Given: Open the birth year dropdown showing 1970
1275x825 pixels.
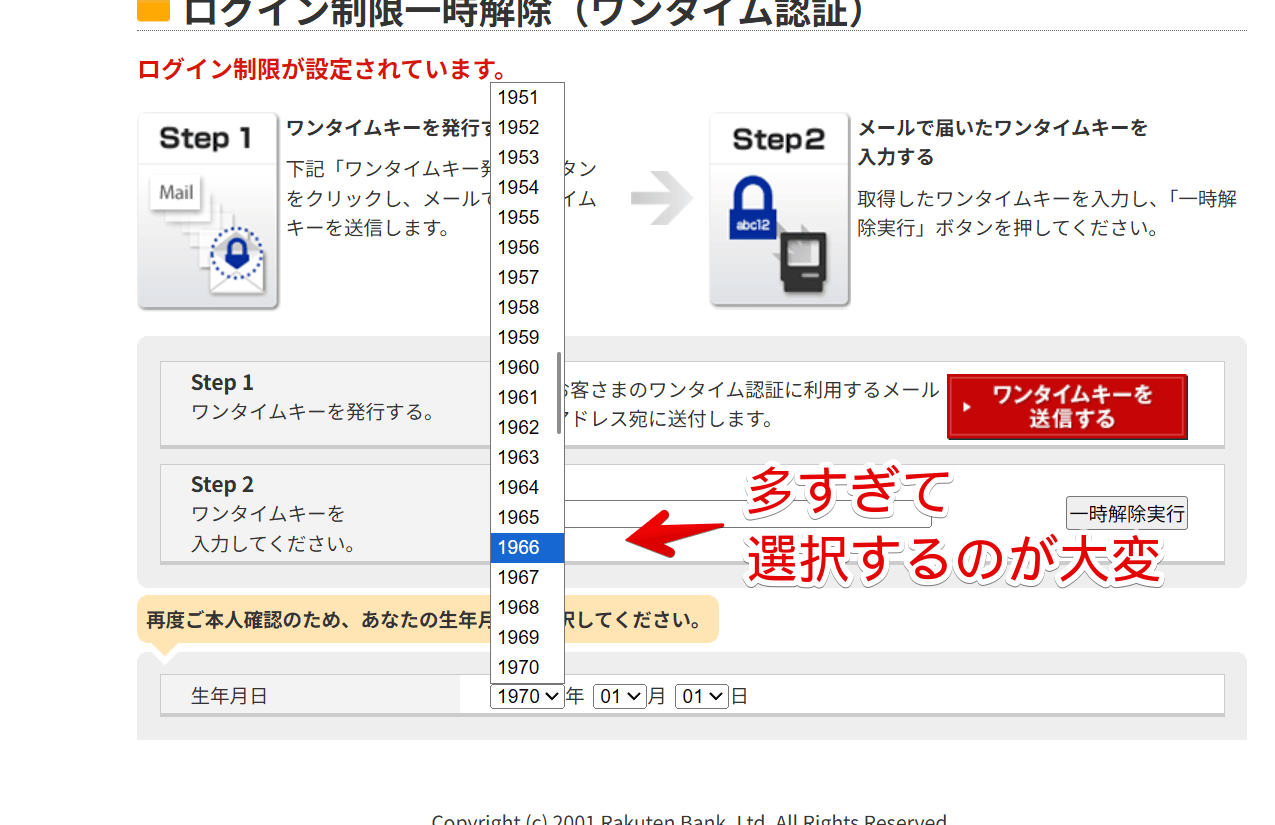Looking at the screenshot, I should (527, 696).
